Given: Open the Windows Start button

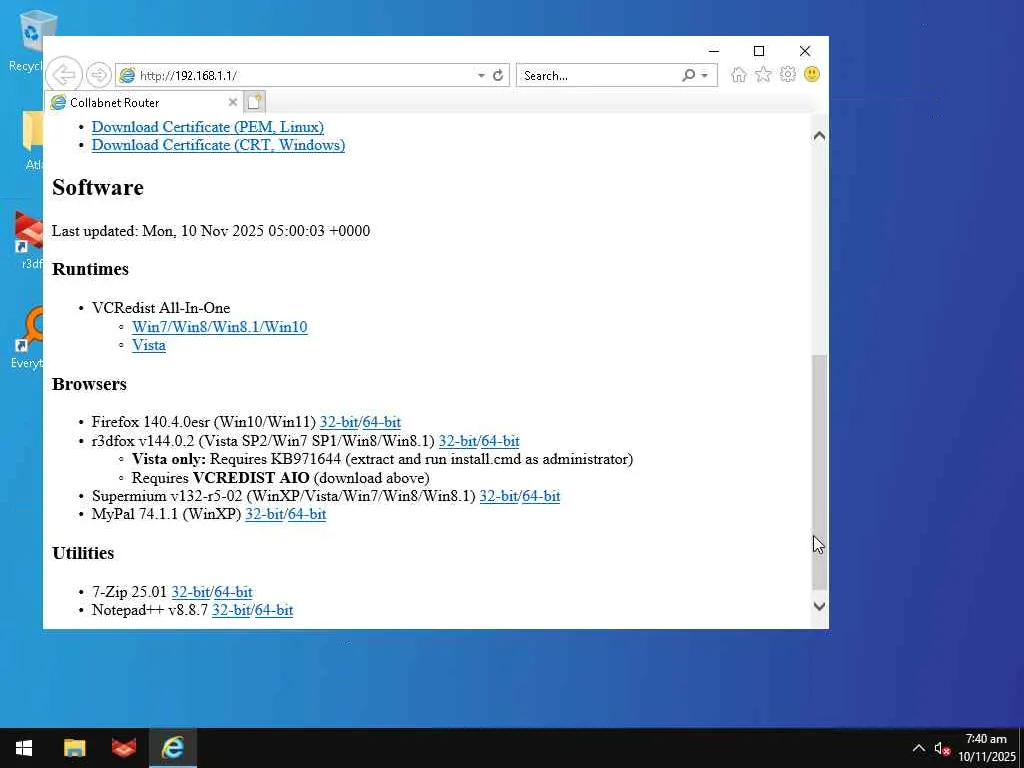Looking at the screenshot, I should pyautogui.click(x=24, y=748).
